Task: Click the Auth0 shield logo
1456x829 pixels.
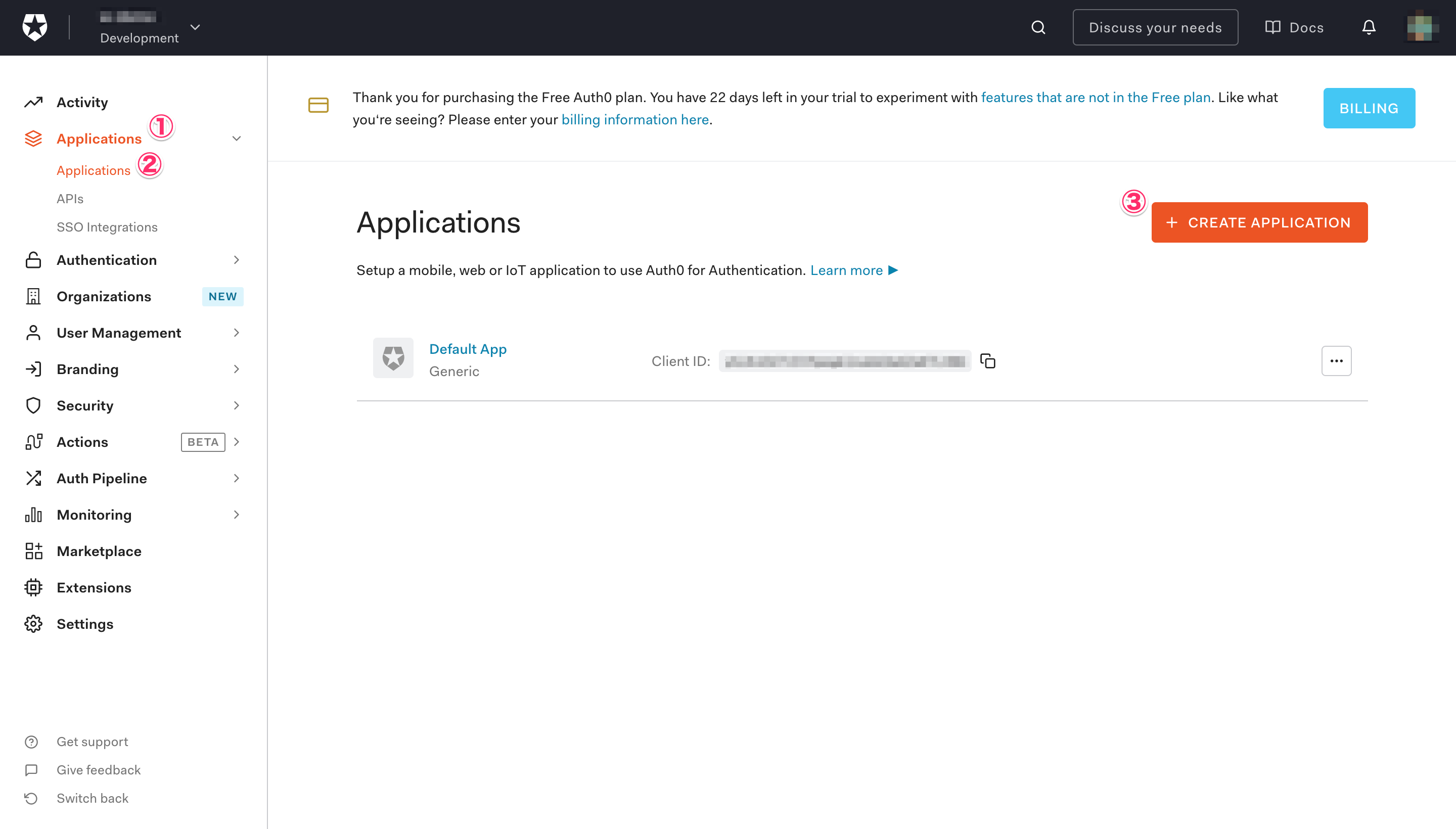Action: click(35, 27)
